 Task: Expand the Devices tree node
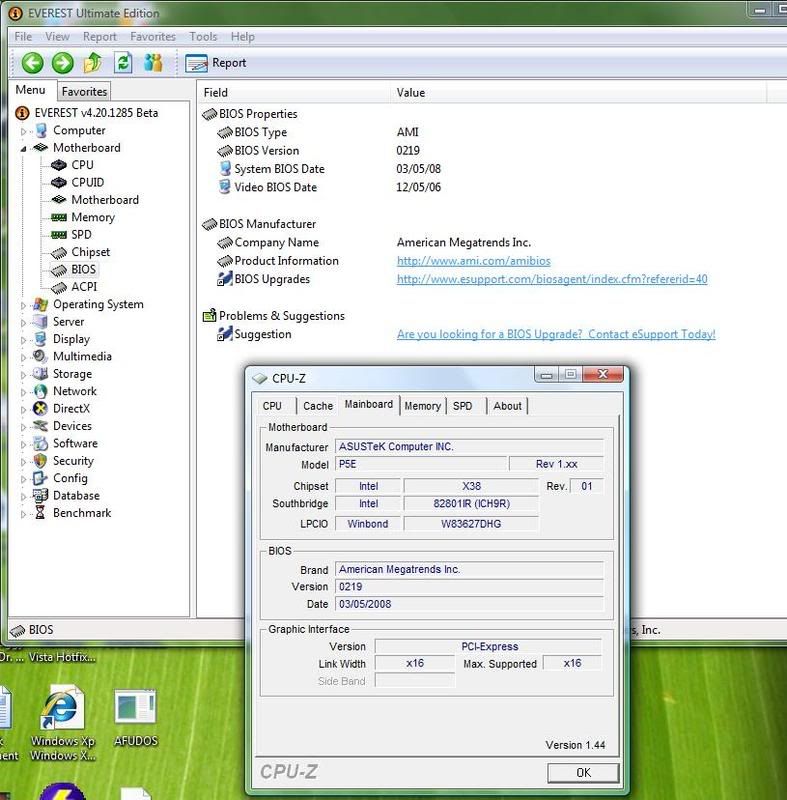point(23,427)
